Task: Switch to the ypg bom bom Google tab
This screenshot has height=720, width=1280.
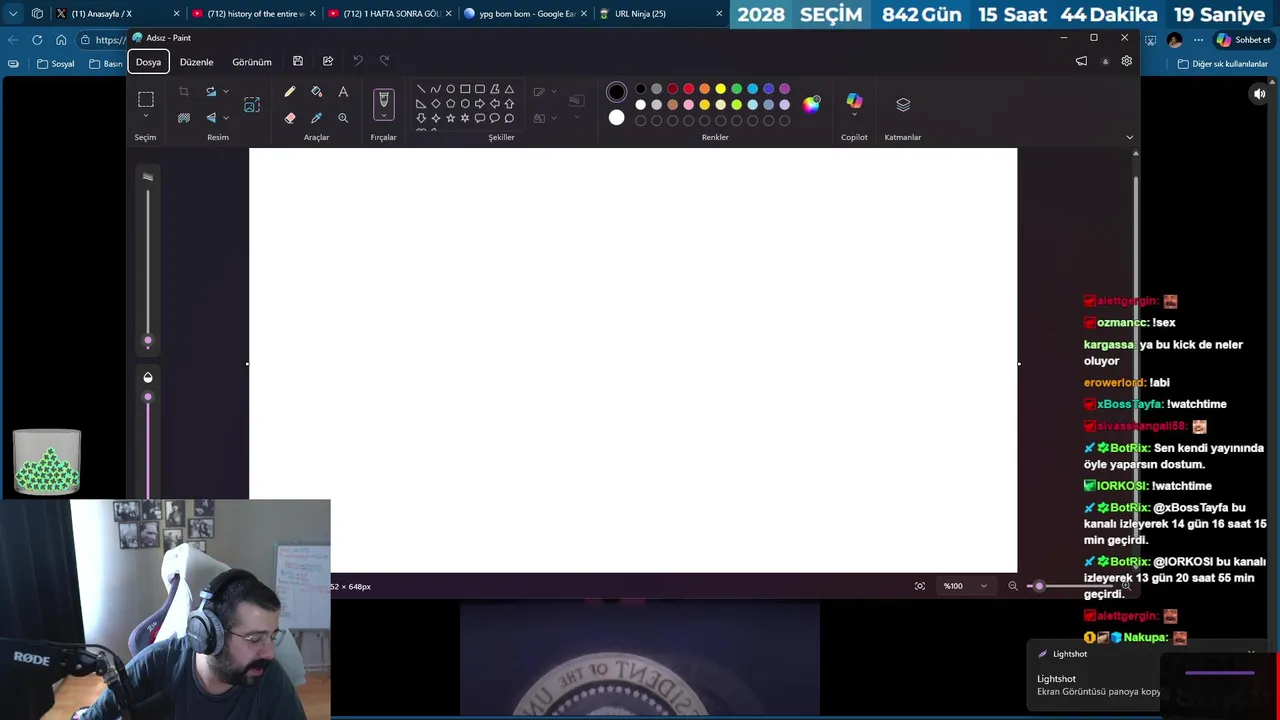Action: coord(524,14)
